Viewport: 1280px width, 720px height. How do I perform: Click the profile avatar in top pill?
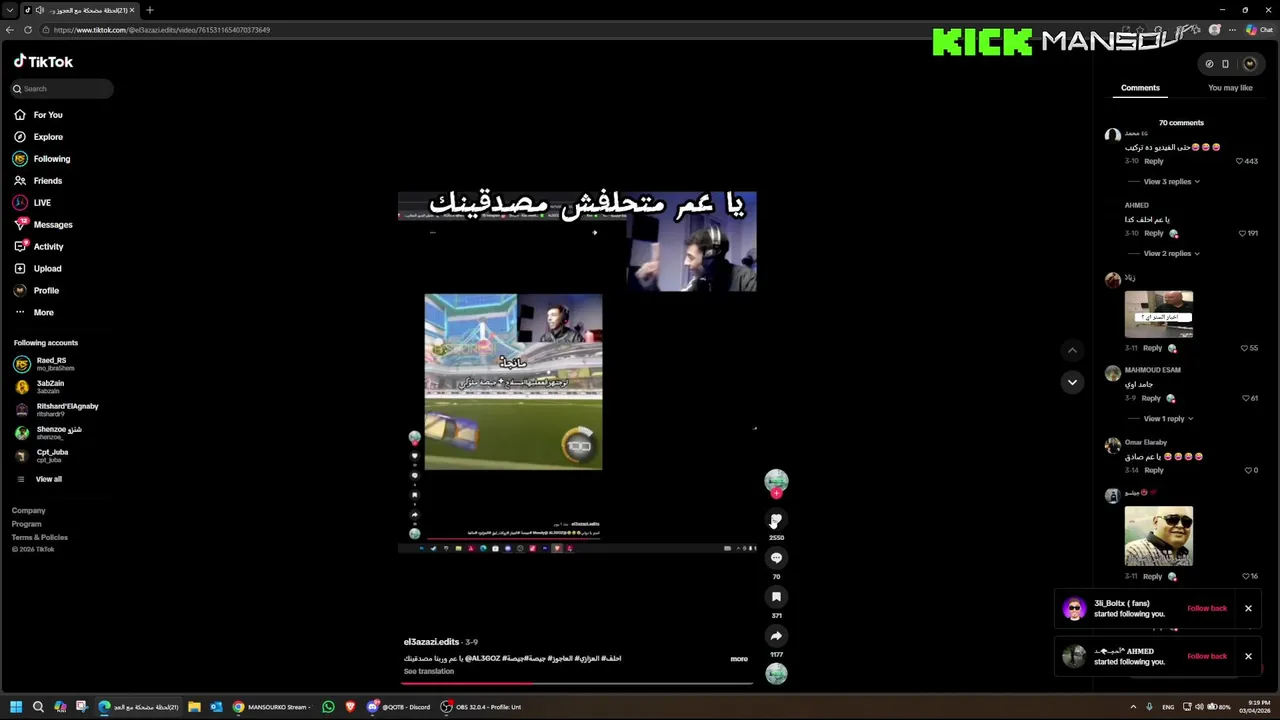(x=1249, y=64)
